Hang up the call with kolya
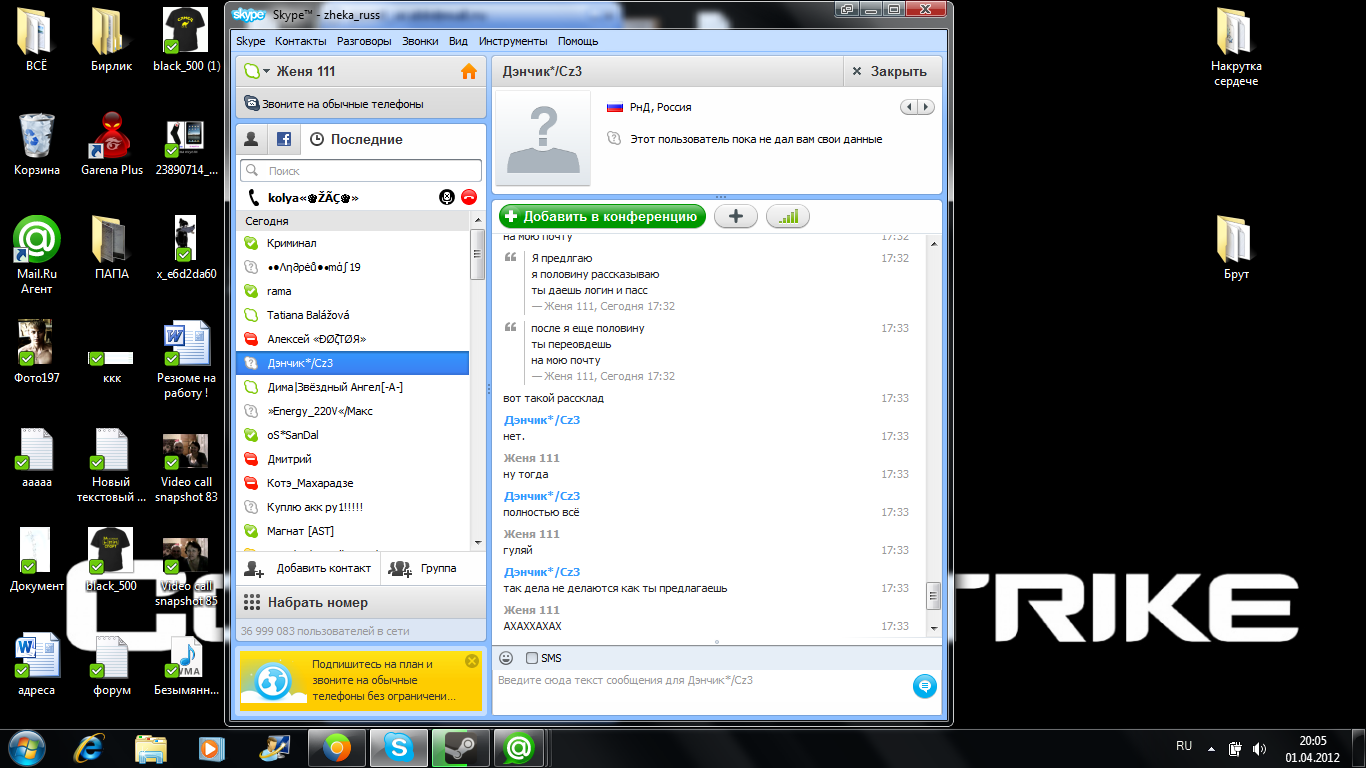The width and height of the screenshot is (1366, 768). pos(469,197)
